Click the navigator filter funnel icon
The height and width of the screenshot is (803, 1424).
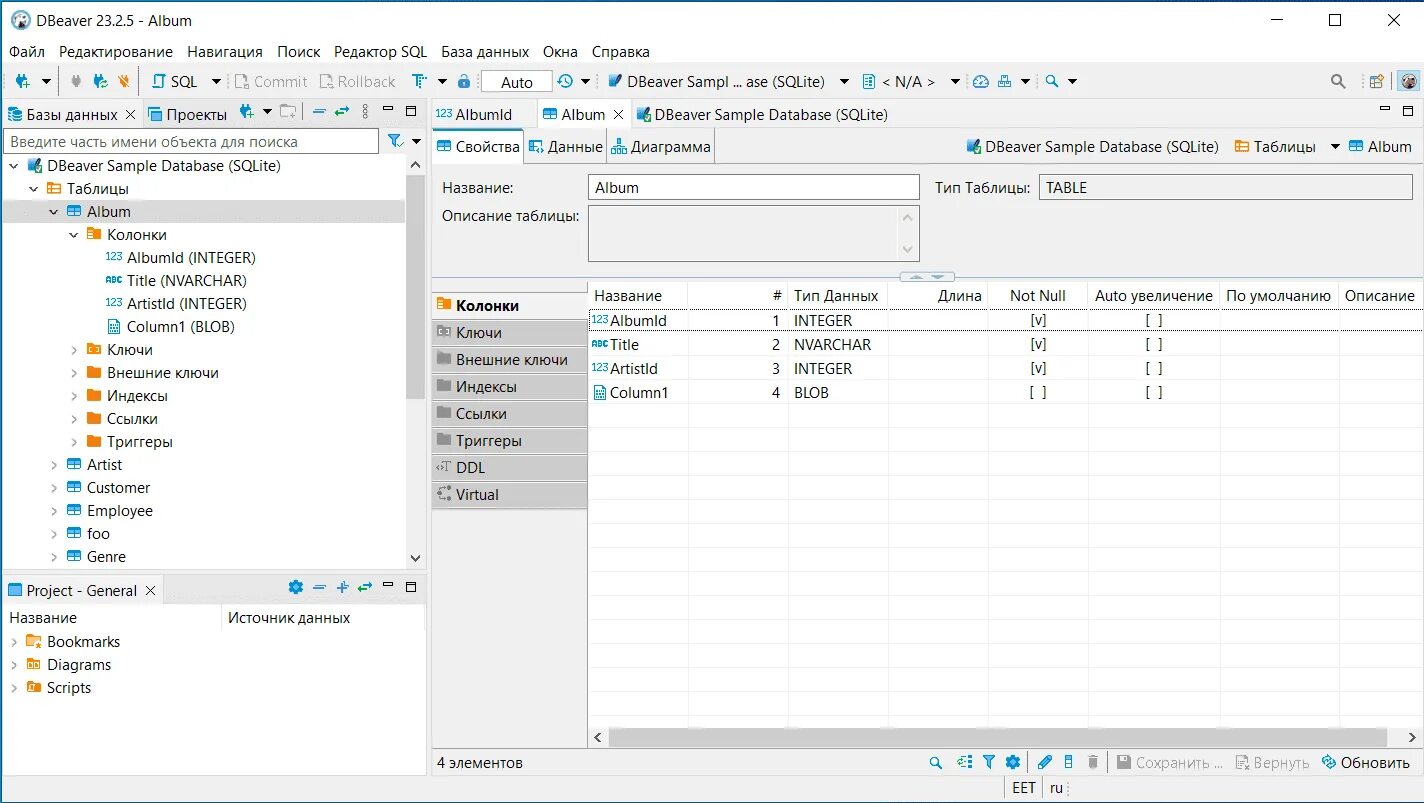click(395, 141)
